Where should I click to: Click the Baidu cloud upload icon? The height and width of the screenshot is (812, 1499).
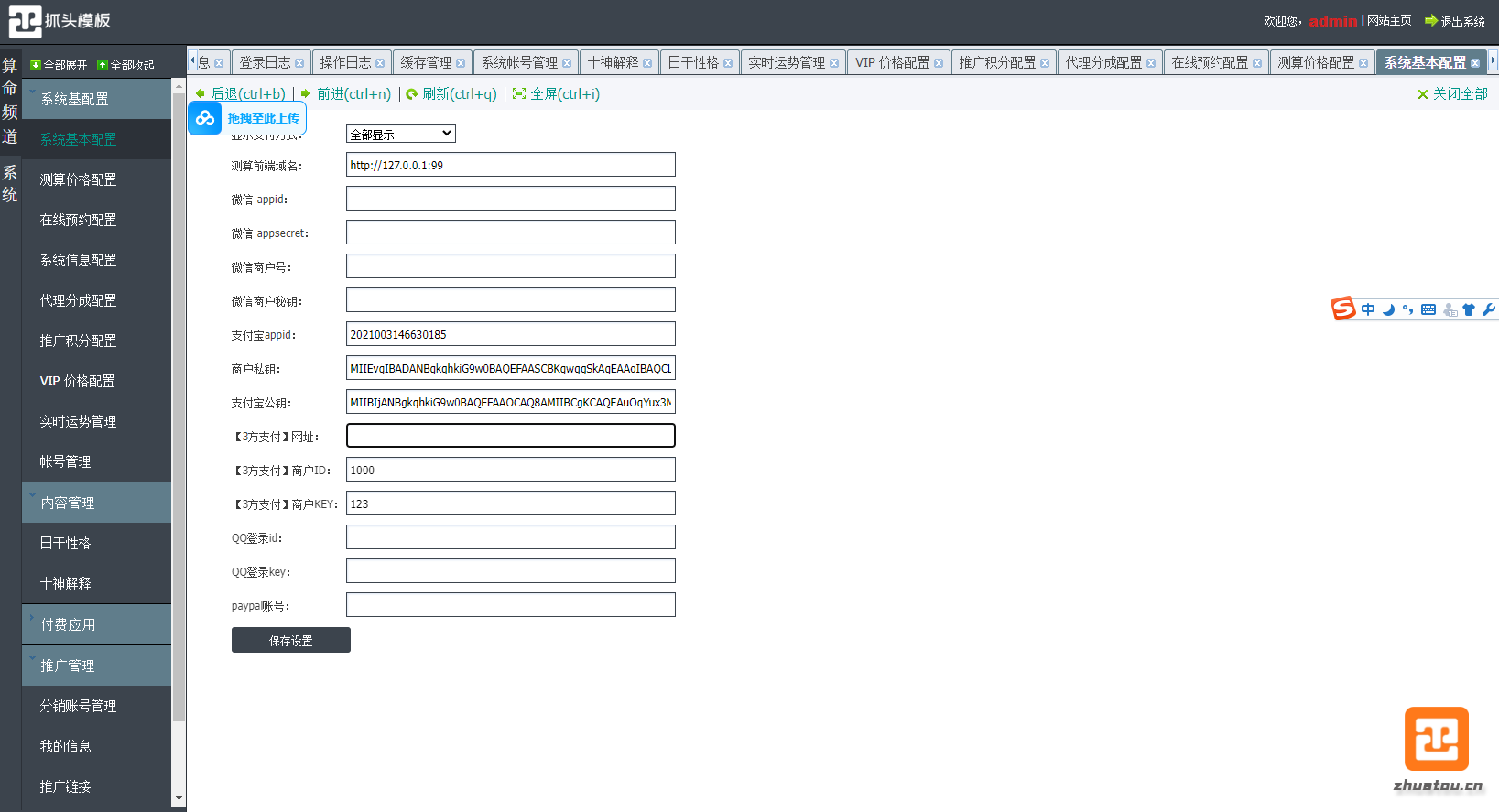point(205,118)
